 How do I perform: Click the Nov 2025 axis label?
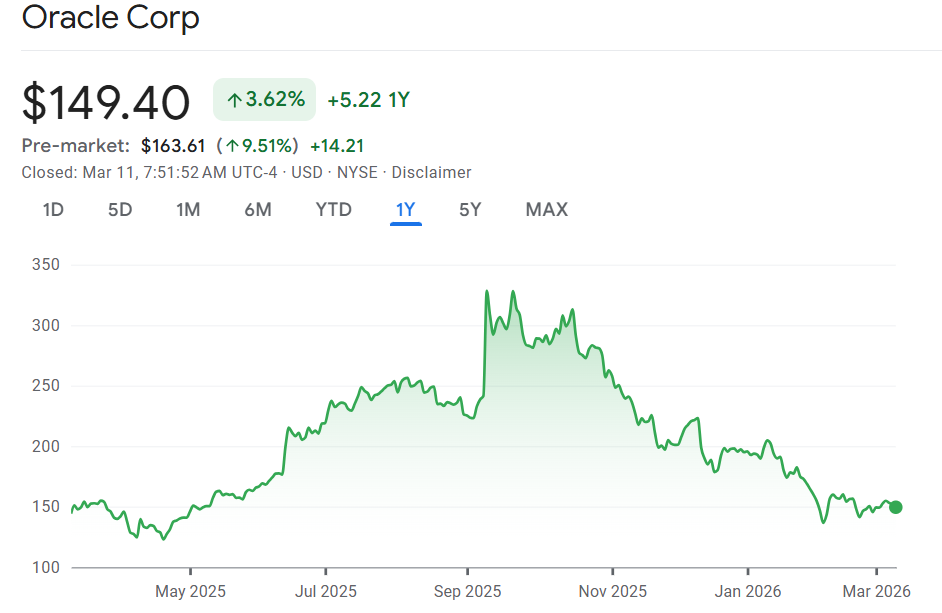(612, 591)
